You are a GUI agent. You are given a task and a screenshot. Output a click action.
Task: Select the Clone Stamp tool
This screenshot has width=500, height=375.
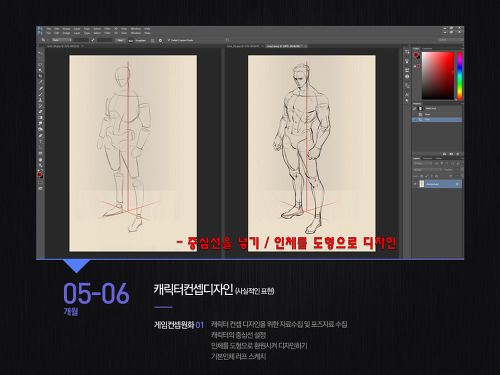(41, 100)
